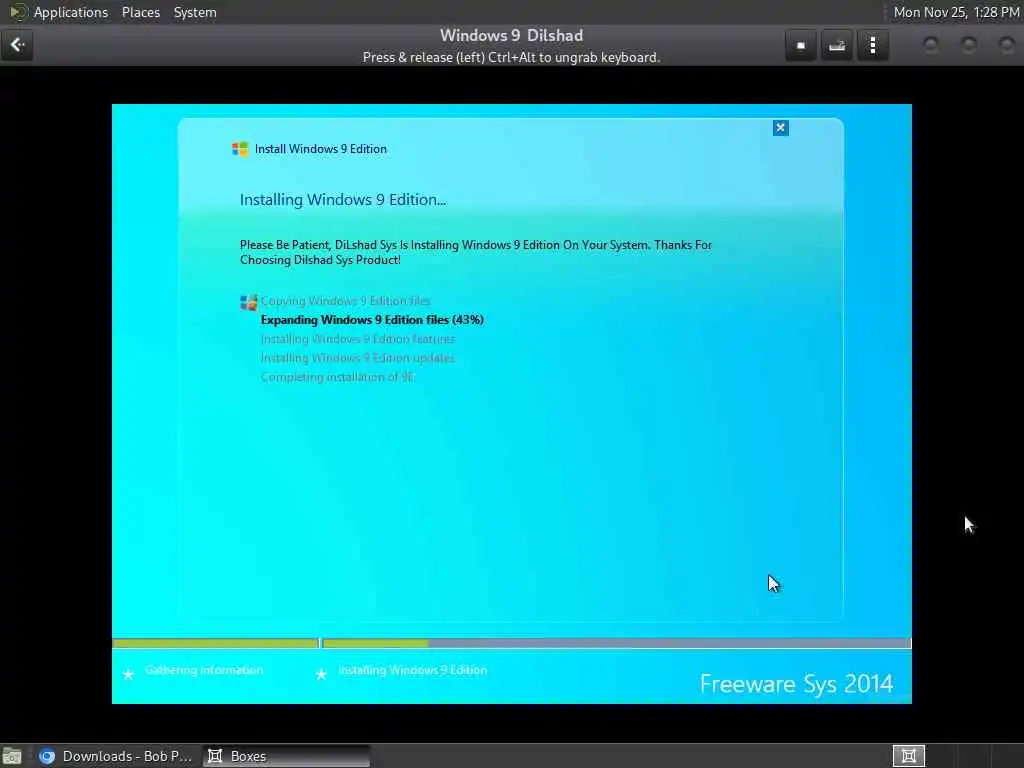Viewport: 1024px width, 768px height.
Task: Click the Applications menu logo icon
Action: (18, 12)
